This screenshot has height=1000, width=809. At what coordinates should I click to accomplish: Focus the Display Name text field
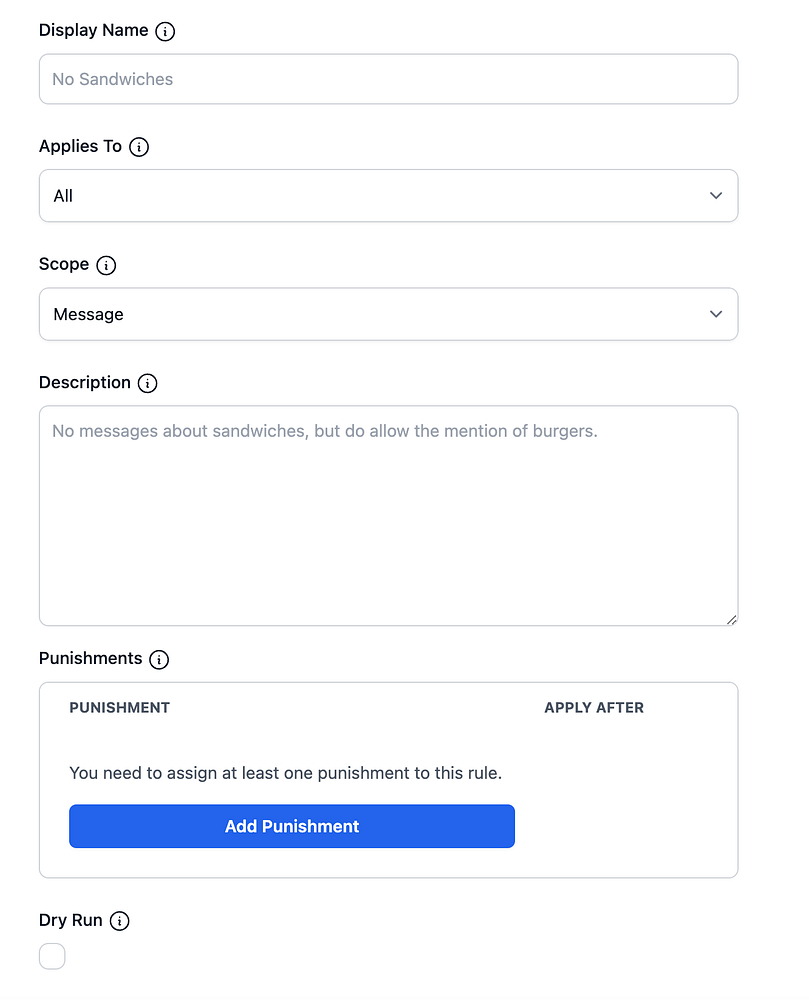tap(388, 79)
